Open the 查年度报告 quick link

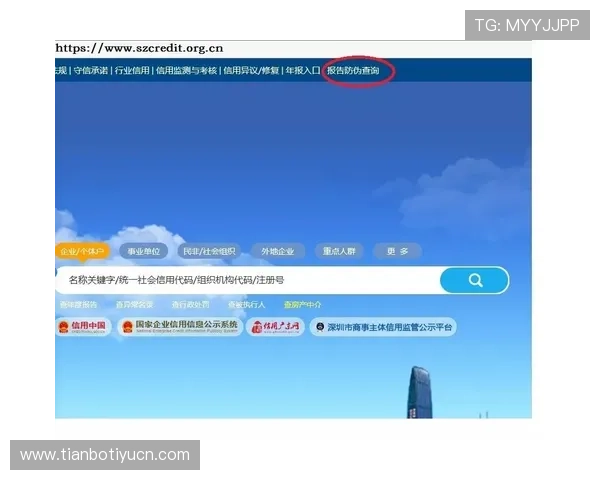coord(78,305)
